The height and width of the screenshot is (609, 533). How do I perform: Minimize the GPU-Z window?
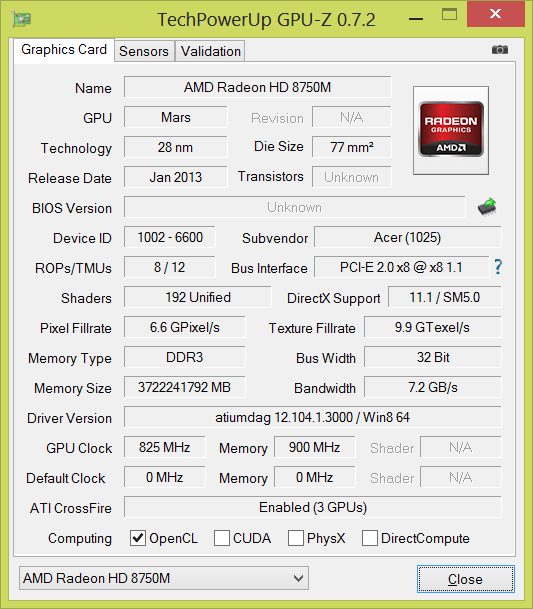(416, 16)
